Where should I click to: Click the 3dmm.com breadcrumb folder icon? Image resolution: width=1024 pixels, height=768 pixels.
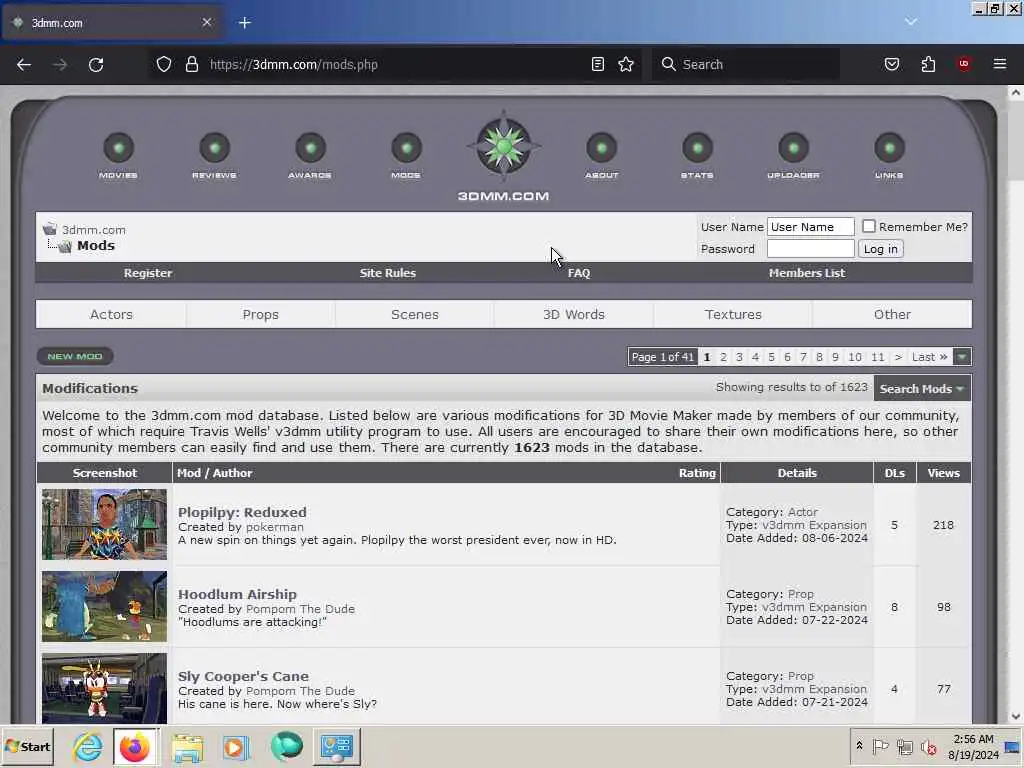click(50, 229)
